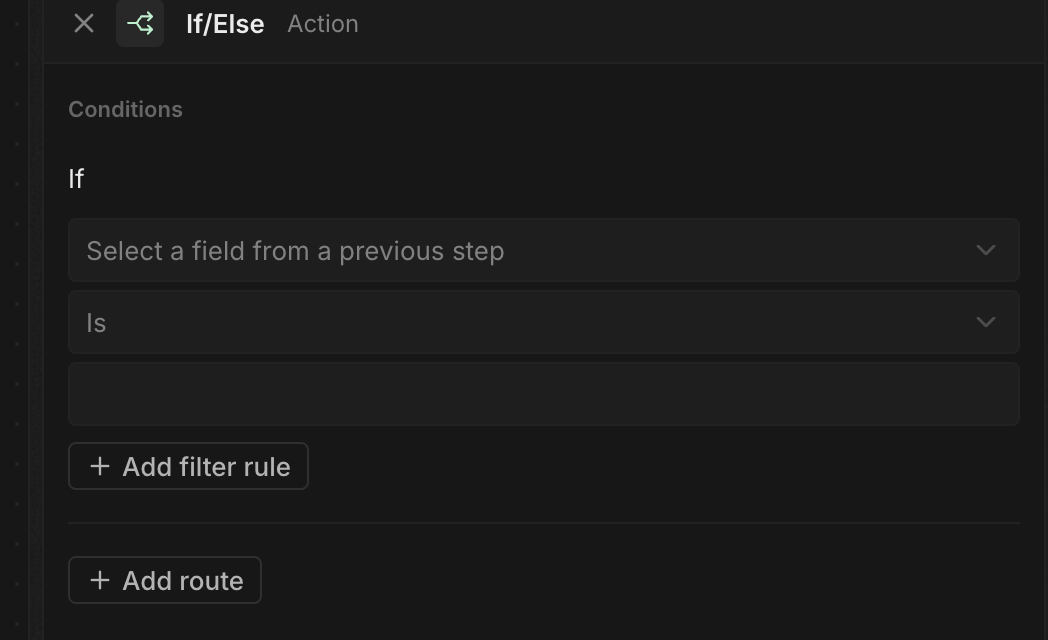The width and height of the screenshot is (1048, 640).
Task: Open the Select a field dropdown
Action: [543, 250]
